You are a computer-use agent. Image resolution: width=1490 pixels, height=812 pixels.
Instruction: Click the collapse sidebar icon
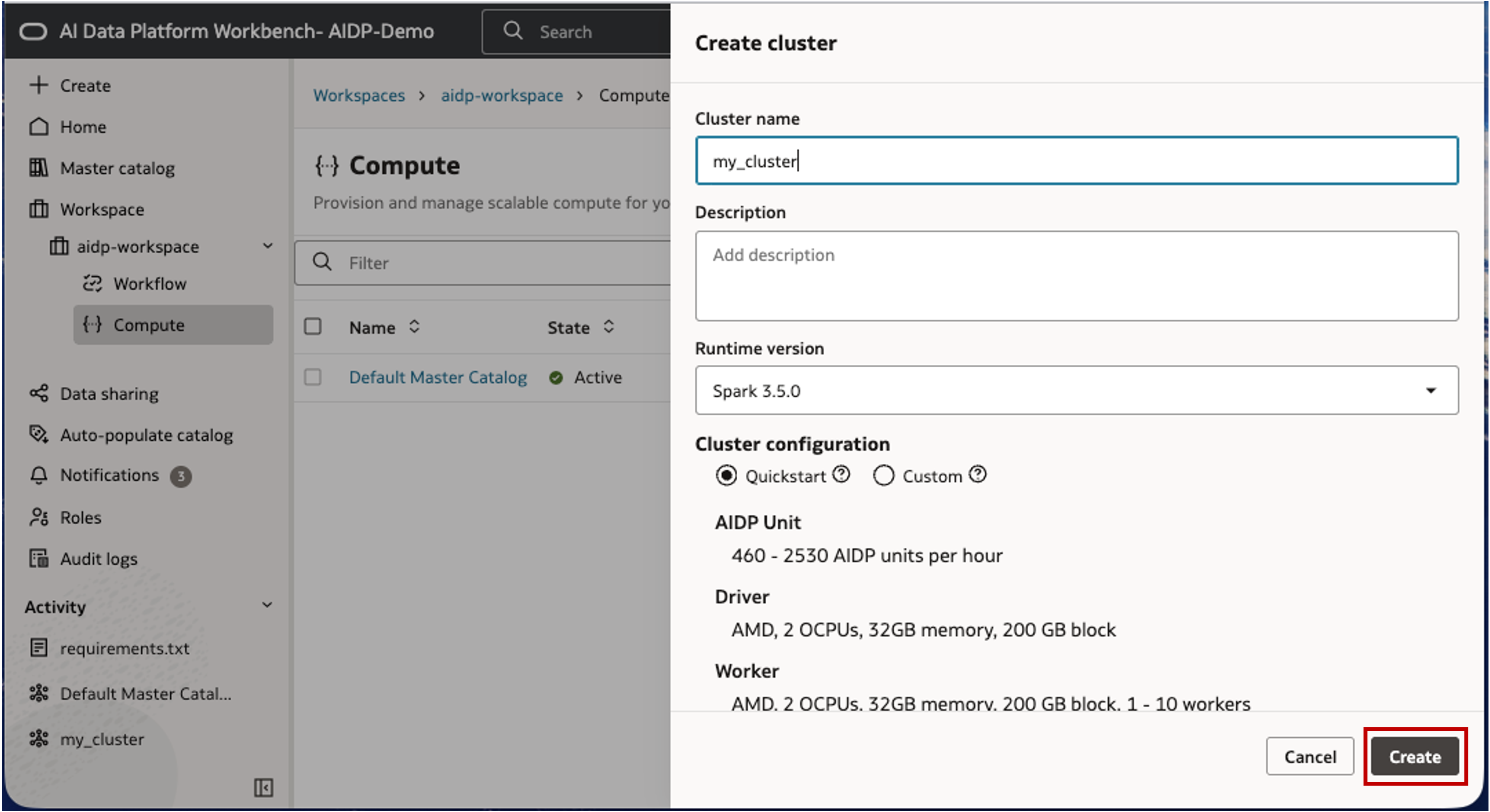click(x=263, y=787)
